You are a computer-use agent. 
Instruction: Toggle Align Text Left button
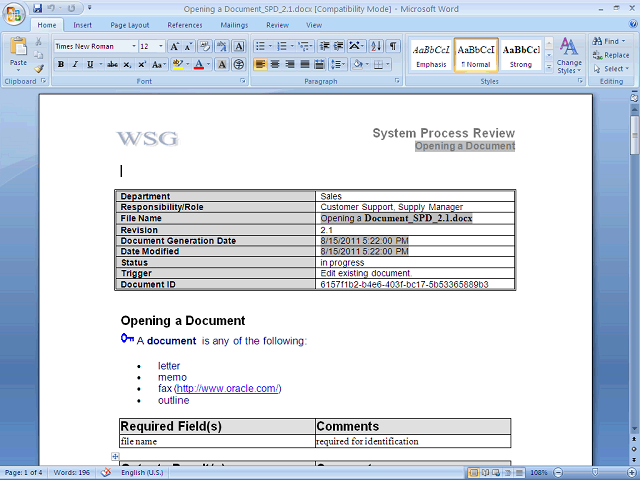260,64
